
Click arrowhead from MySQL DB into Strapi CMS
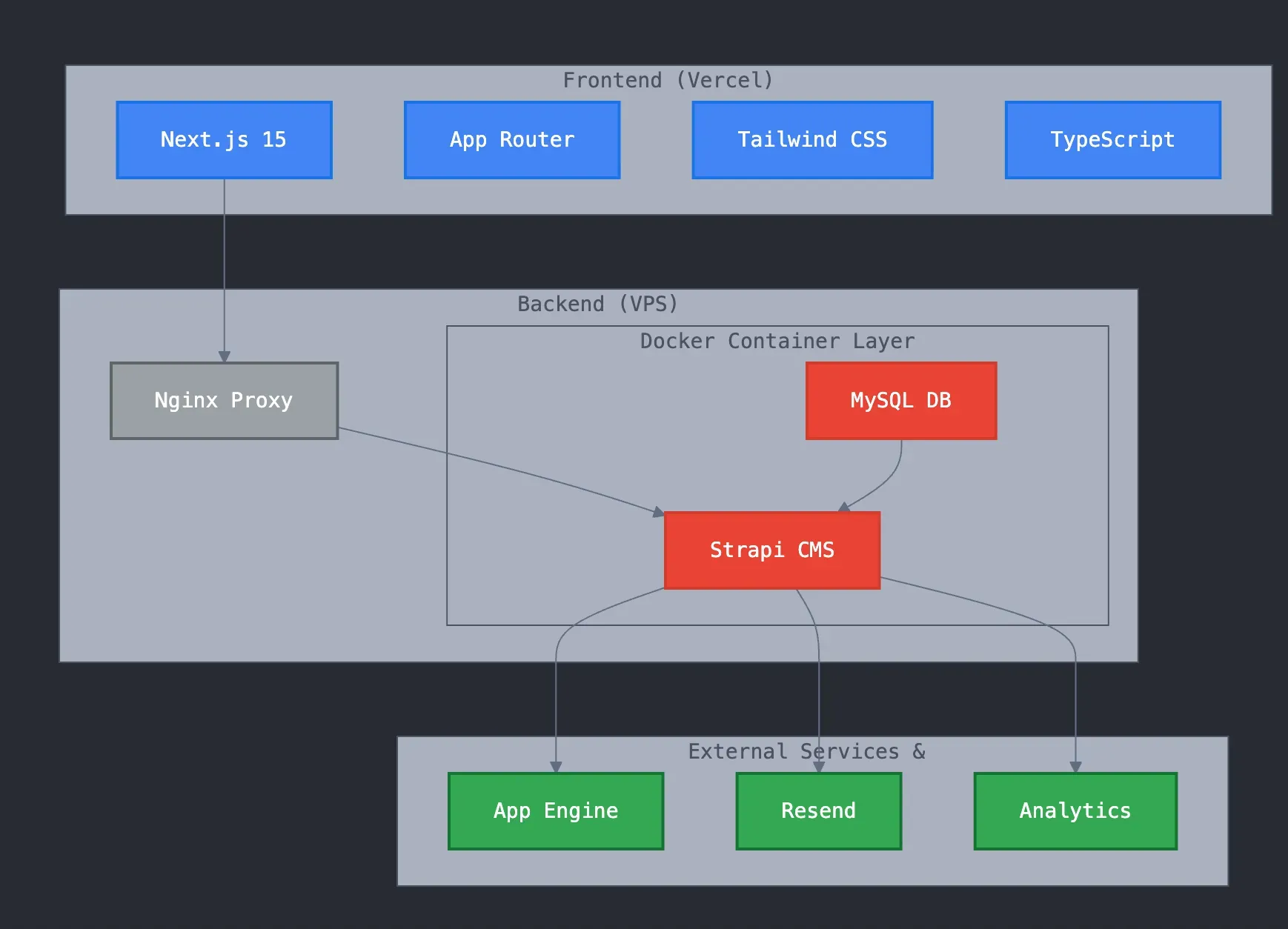(844, 507)
